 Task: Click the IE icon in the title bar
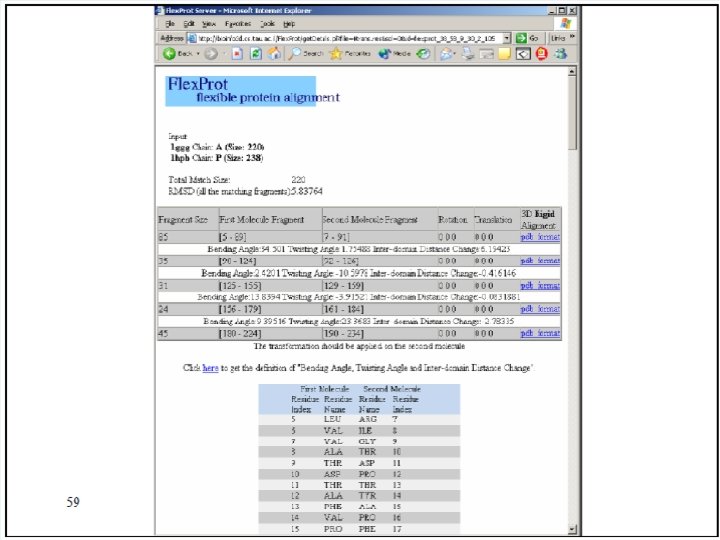click(159, 10)
